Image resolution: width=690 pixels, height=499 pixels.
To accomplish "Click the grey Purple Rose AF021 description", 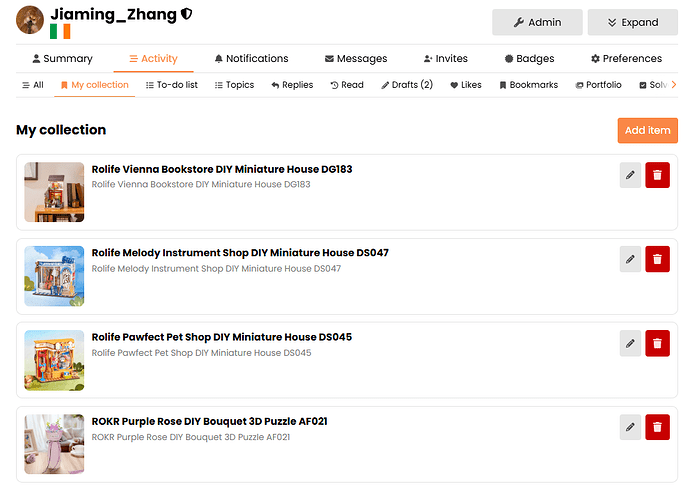I will point(191,437).
